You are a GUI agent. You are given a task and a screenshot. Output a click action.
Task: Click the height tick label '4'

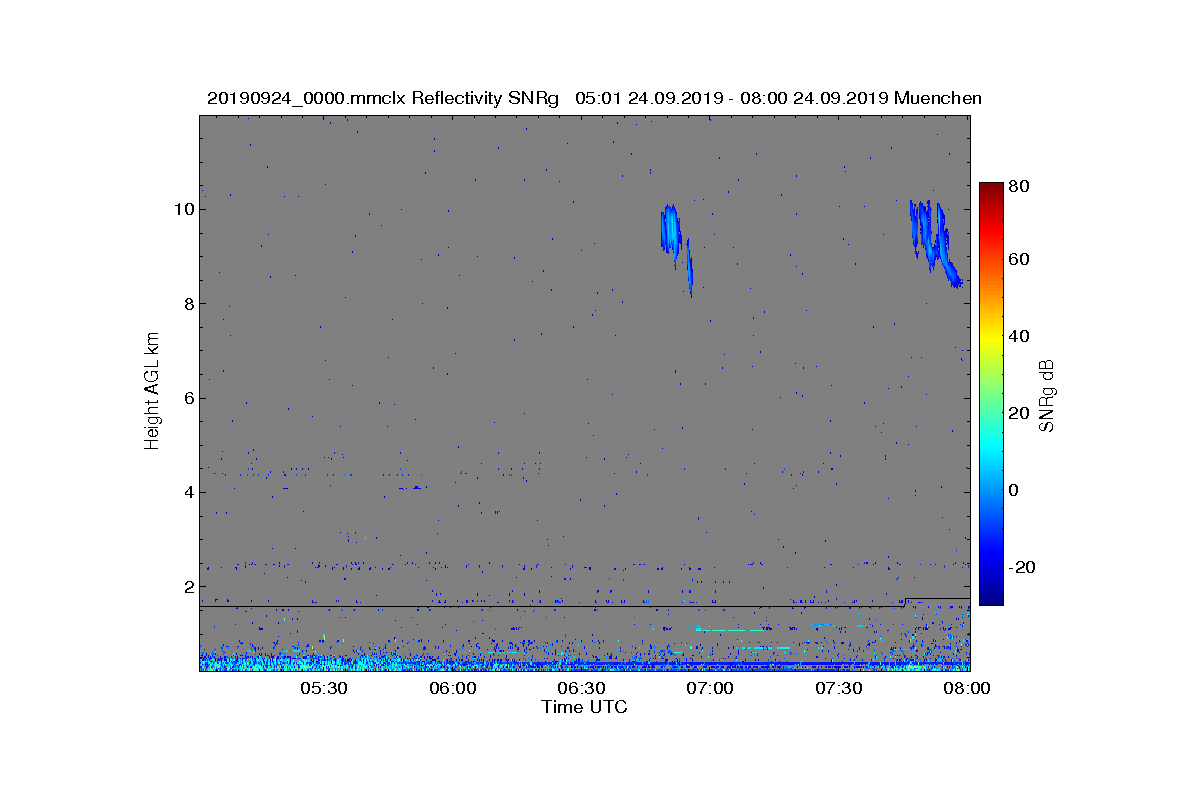(188, 492)
